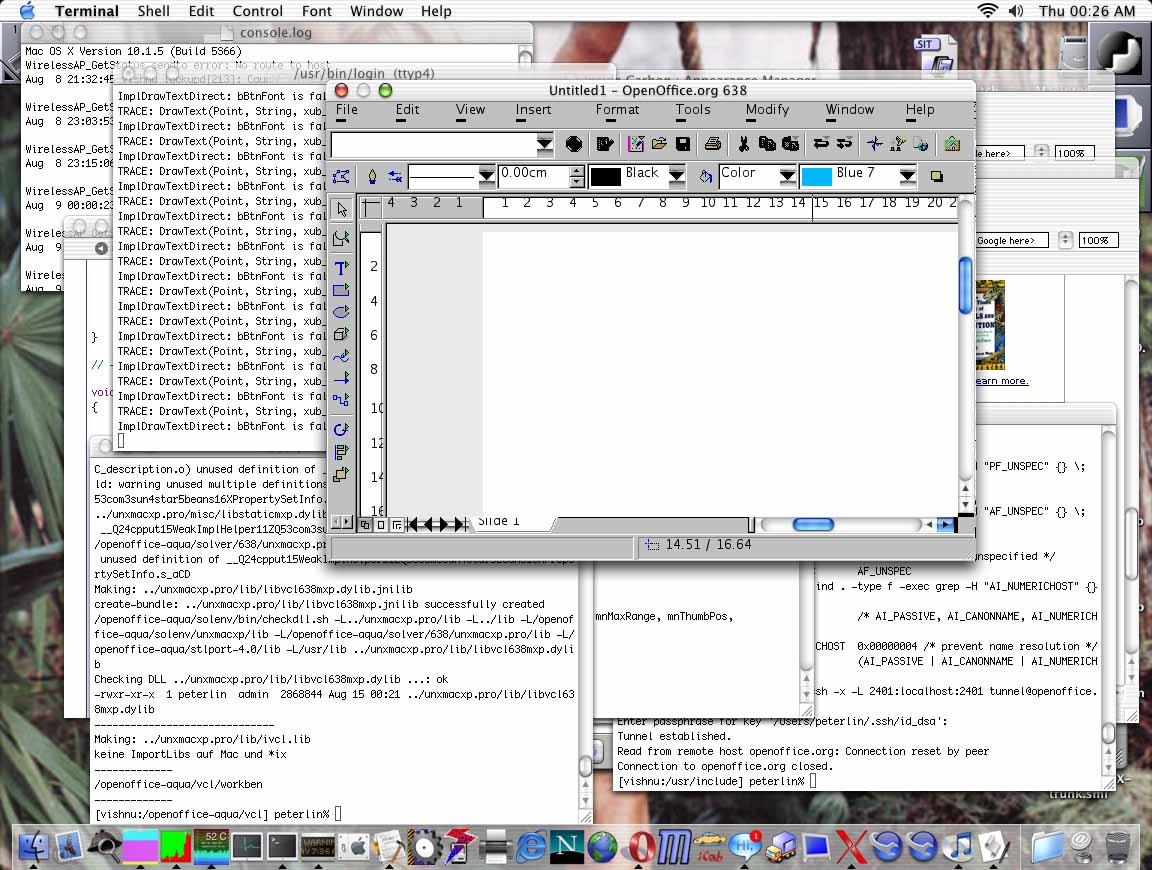The image size is (1152, 870).
Task: Click the horizontal scrollbar thumb
Action: click(x=813, y=524)
